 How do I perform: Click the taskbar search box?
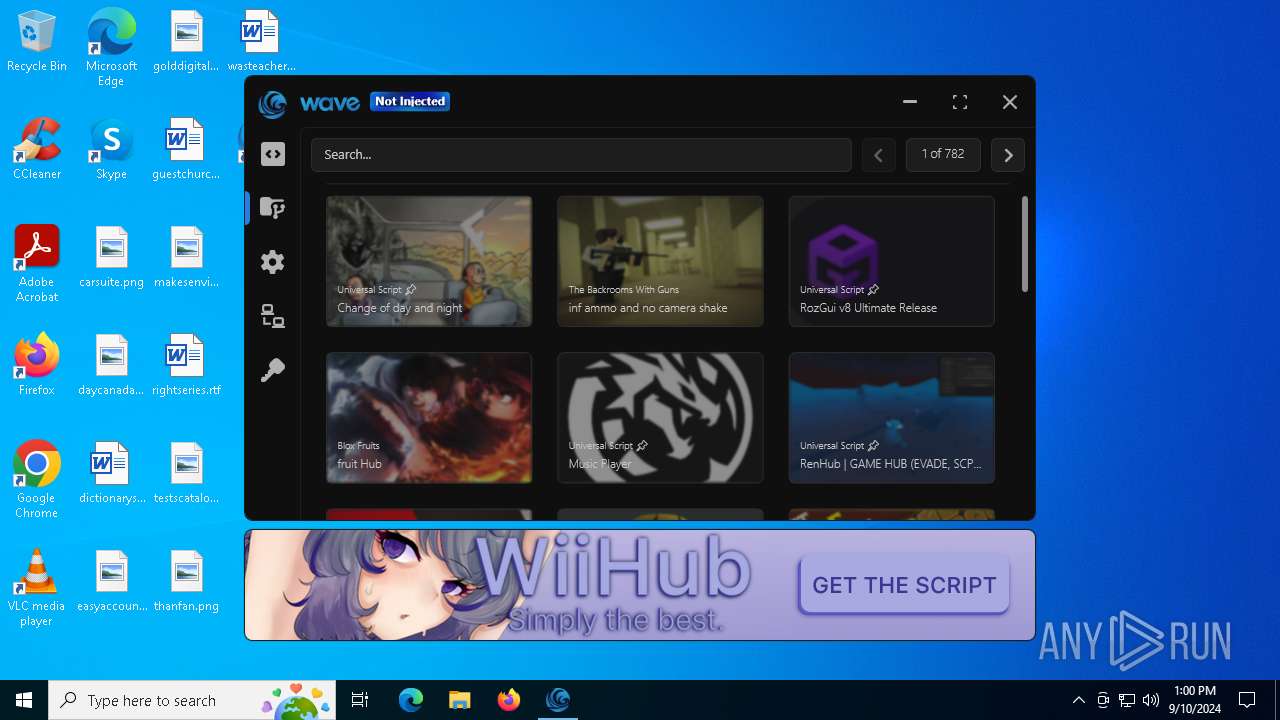[193, 700]
